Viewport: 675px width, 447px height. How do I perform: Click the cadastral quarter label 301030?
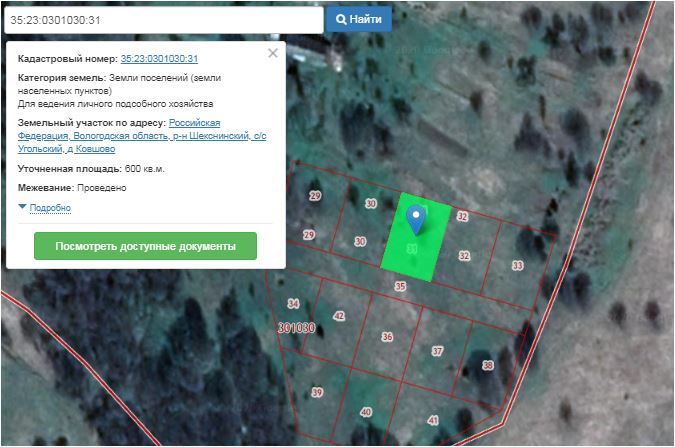coord(296,328)
